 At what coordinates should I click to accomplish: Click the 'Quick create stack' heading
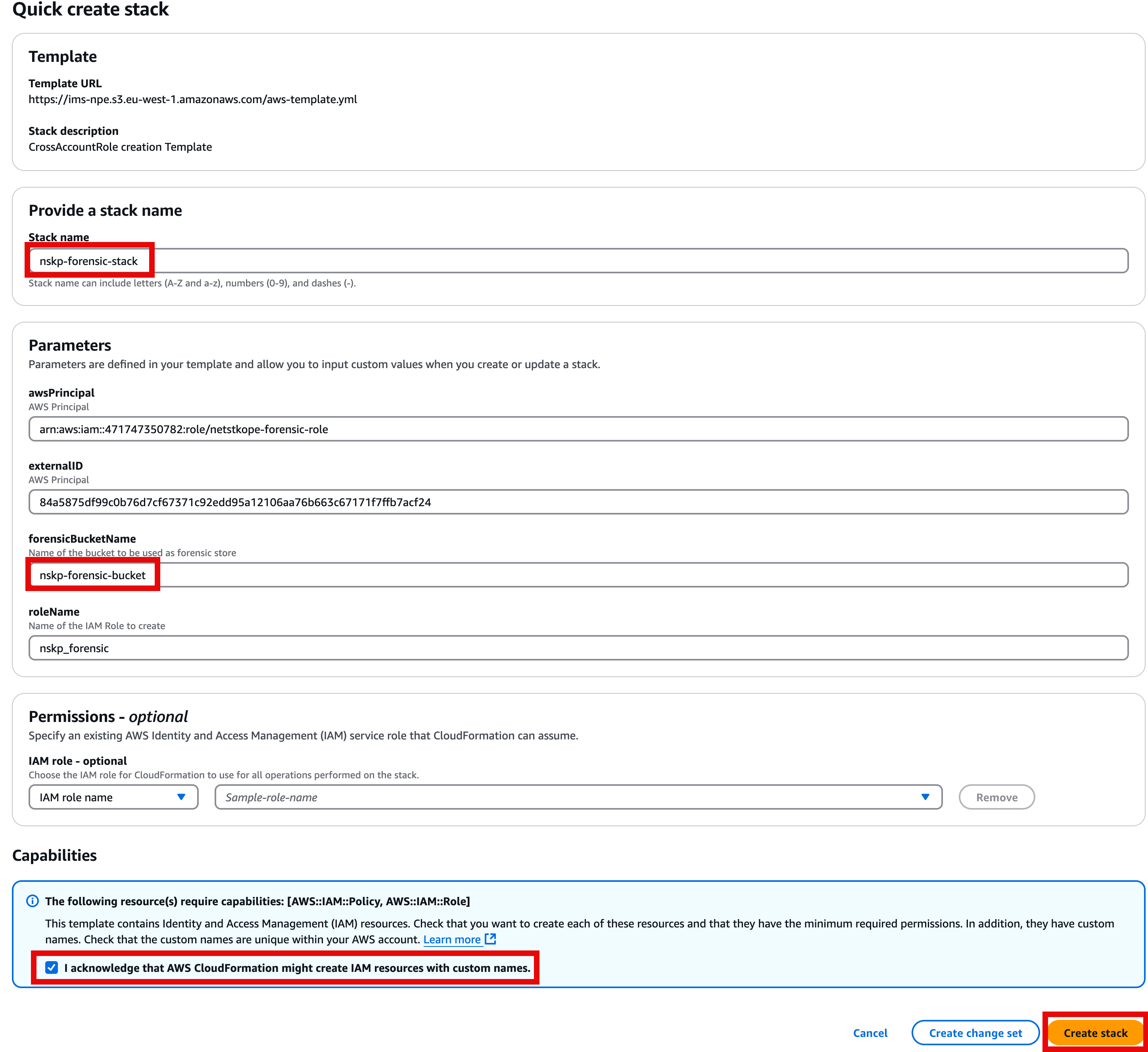pos(90,9)
